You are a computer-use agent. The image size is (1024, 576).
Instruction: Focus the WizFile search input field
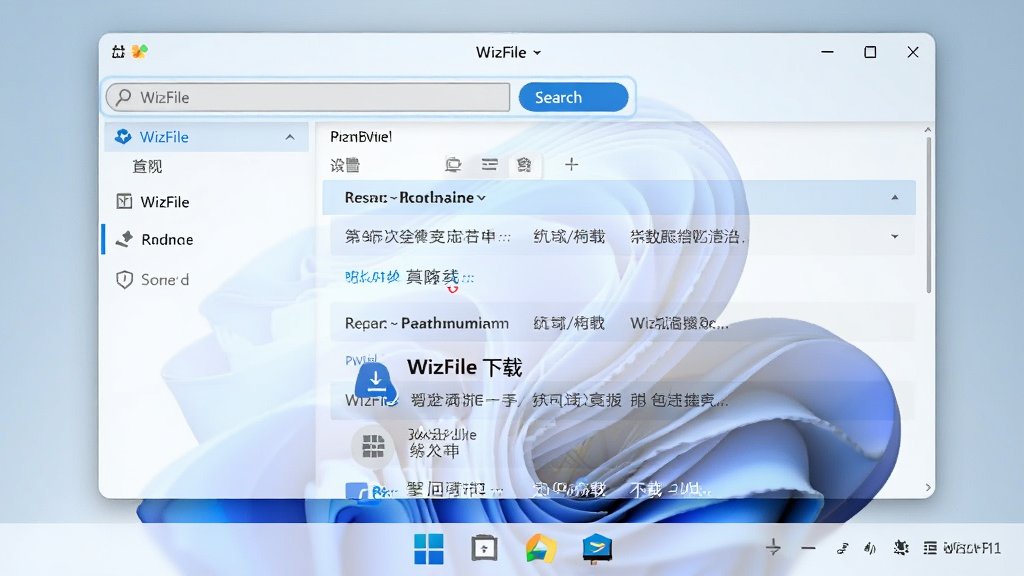point(308,97)
